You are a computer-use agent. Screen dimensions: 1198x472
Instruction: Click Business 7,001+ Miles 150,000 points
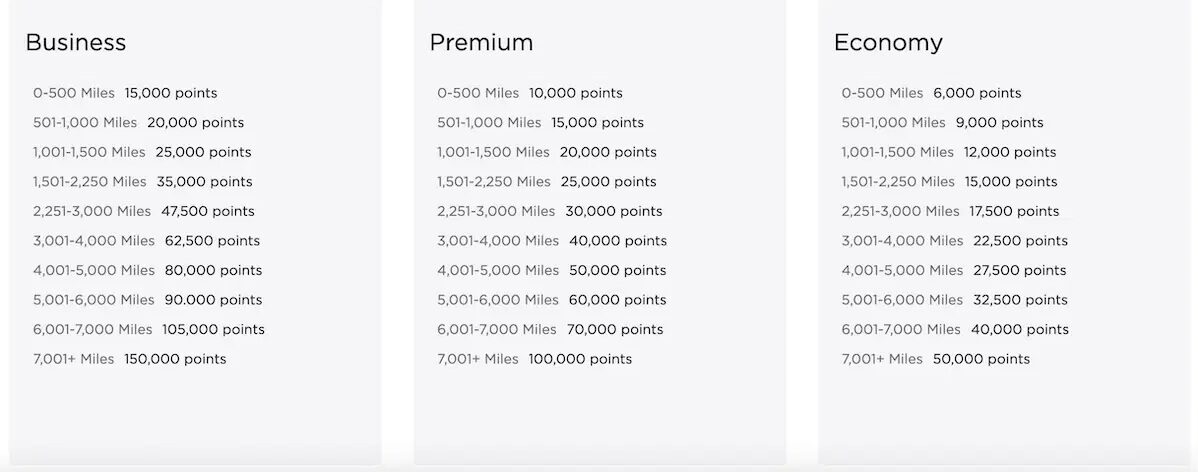(x=129, y=359)
